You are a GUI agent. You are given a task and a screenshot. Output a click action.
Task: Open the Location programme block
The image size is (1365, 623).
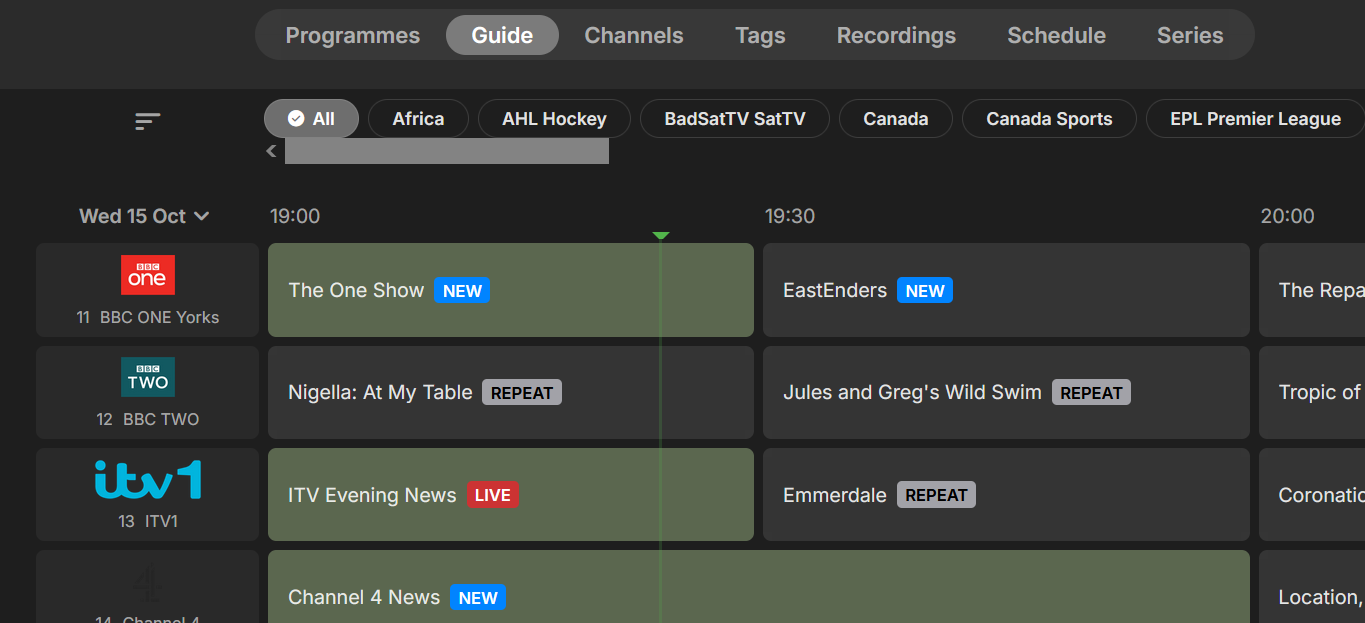[x=1312, y=587]
